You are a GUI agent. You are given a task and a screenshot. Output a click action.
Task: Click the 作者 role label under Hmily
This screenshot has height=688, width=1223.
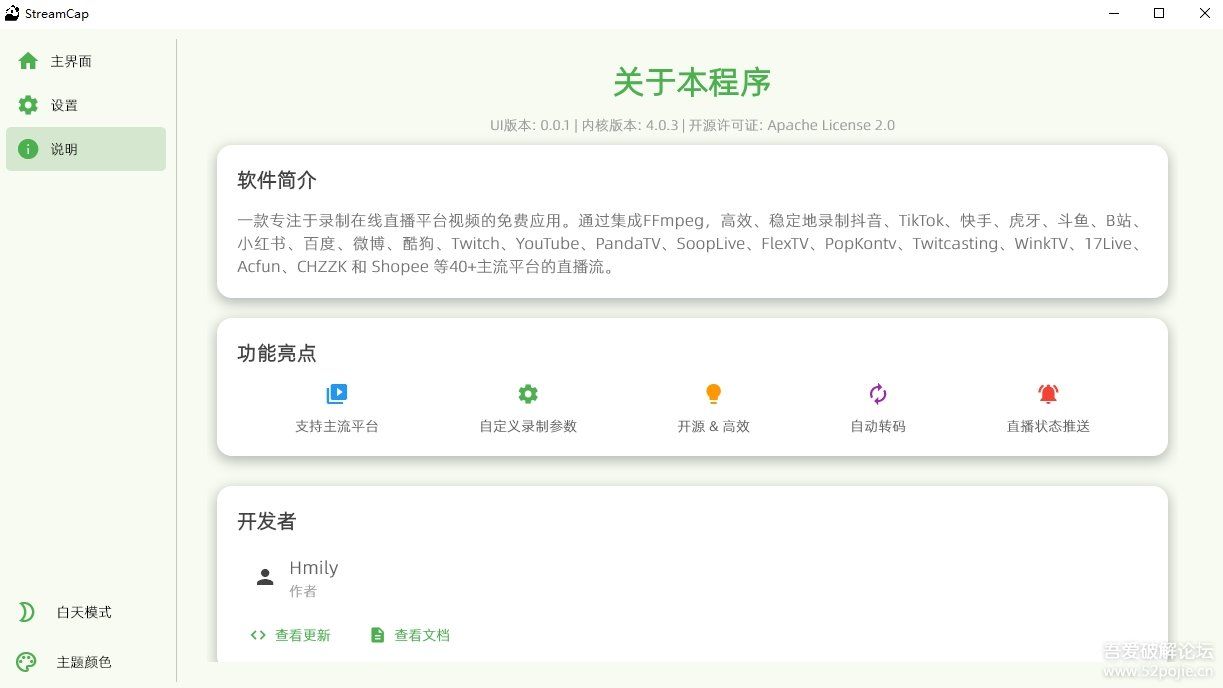click(x=303, y=591)
